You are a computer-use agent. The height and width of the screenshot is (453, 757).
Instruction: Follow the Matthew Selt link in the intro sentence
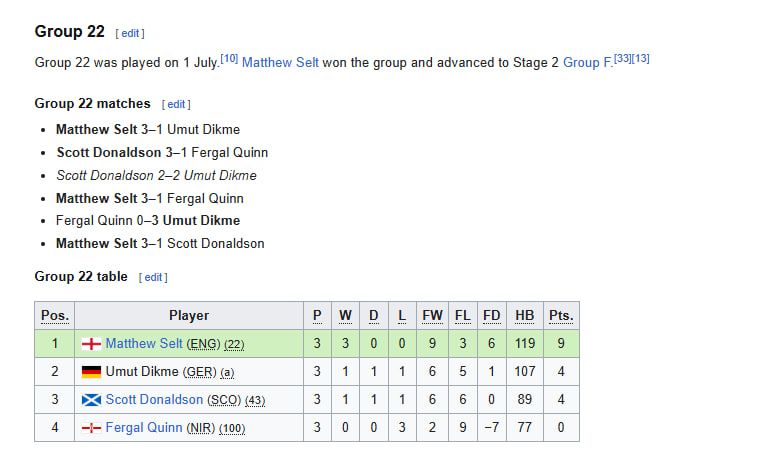(x=280, y=63)
